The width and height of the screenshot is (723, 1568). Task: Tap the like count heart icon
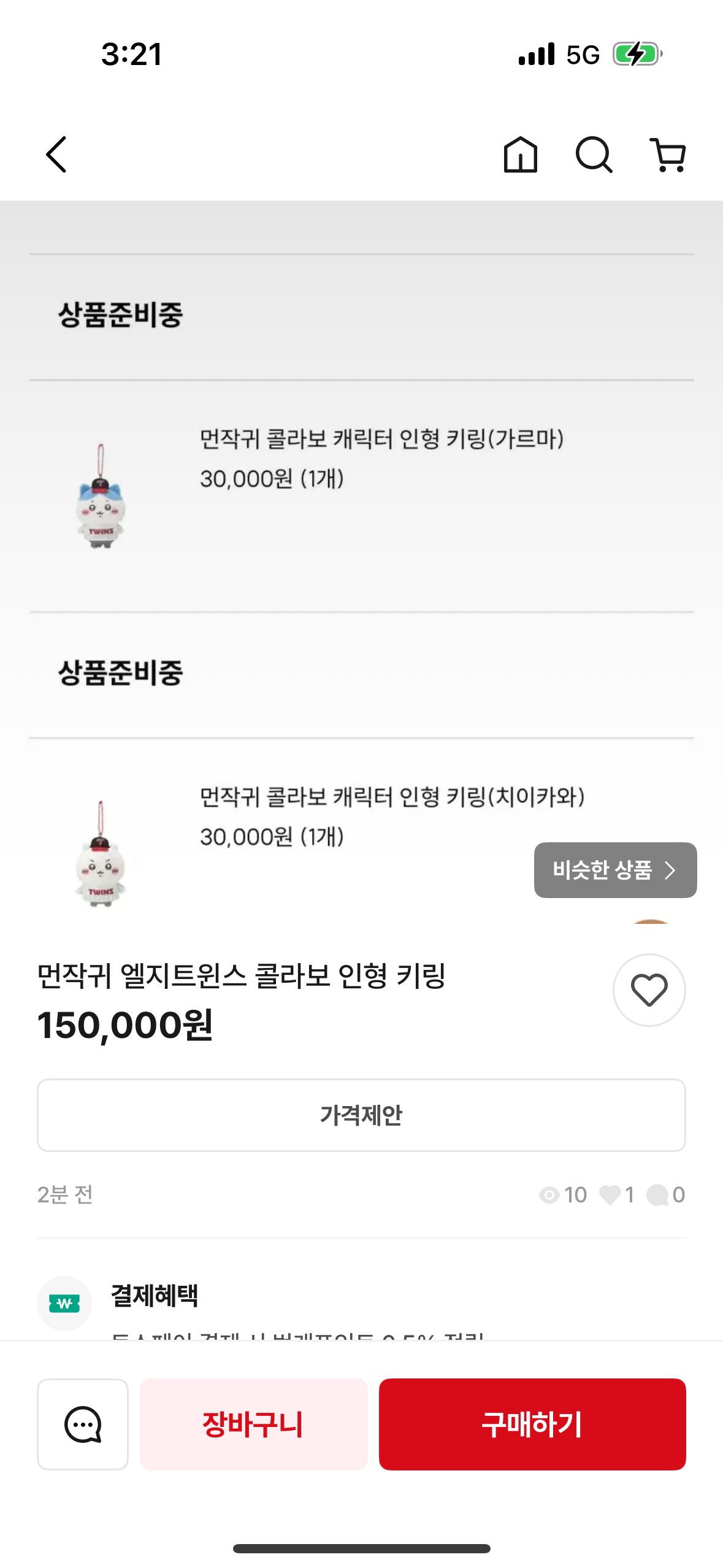click(x=610, y=1194)
